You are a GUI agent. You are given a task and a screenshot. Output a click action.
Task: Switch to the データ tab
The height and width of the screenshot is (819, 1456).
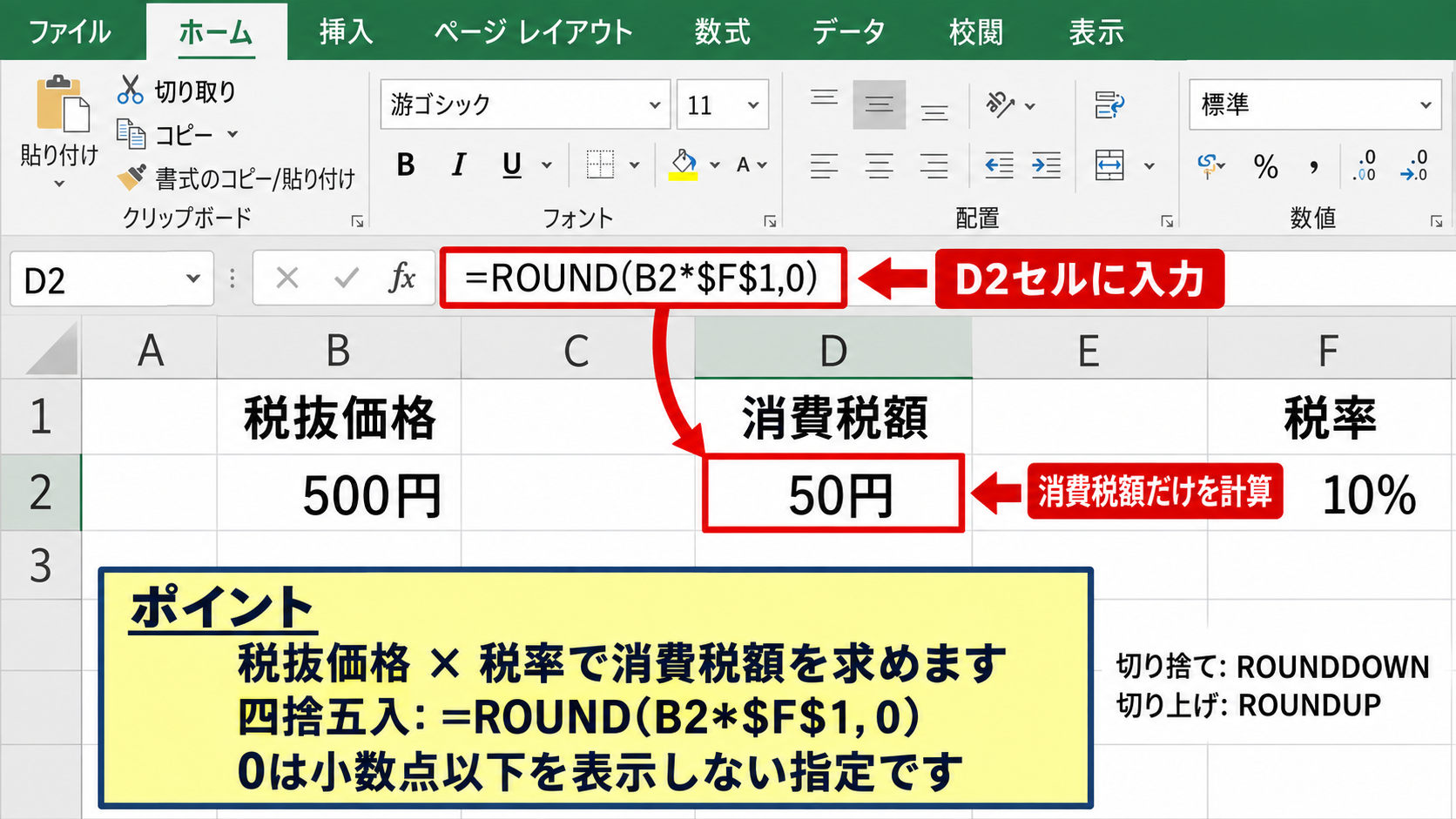click(849, 32)
